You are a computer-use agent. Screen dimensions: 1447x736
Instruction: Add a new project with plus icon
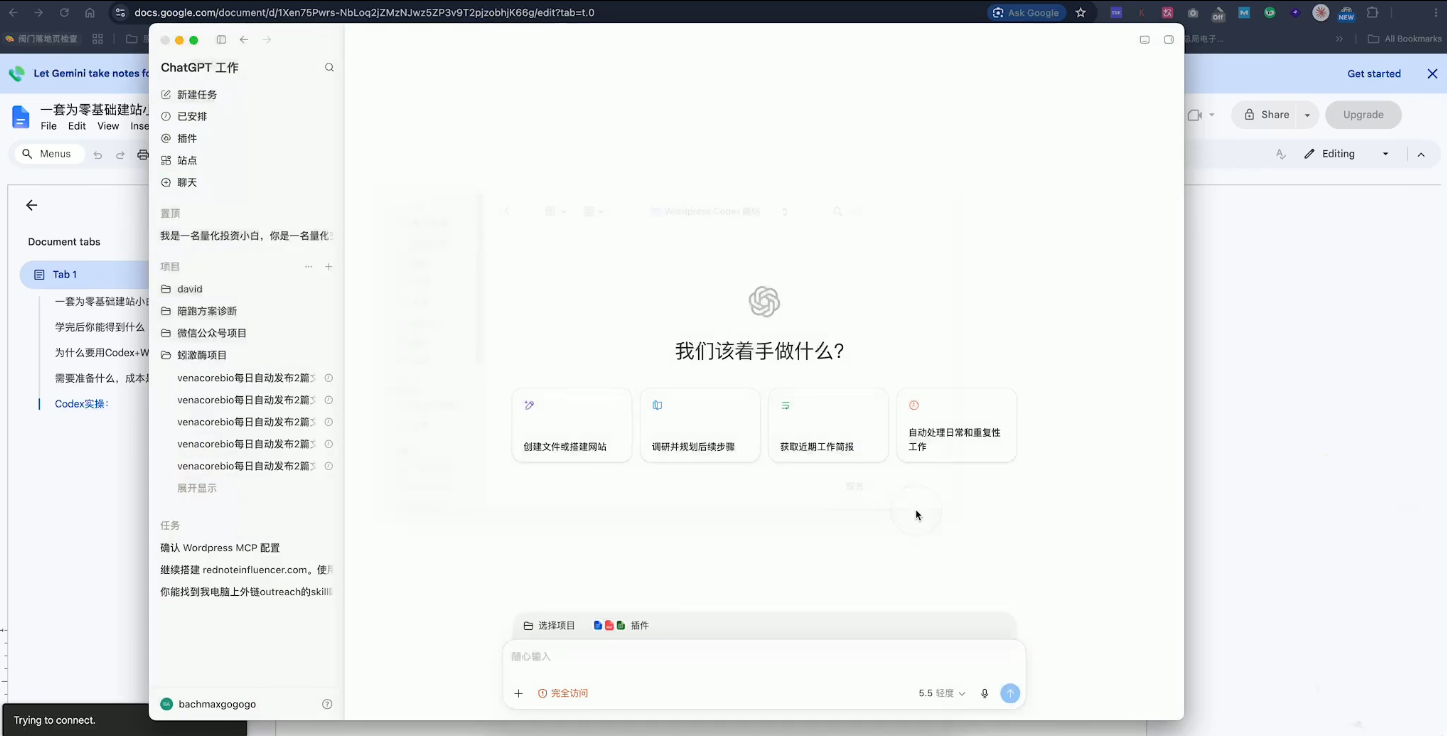328,267
